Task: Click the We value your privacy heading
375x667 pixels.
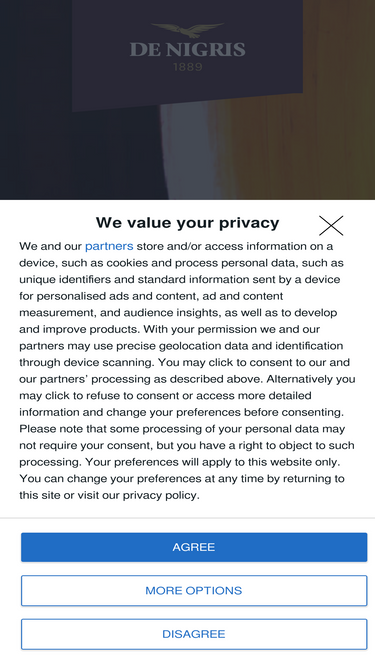Action: (188, 222)
